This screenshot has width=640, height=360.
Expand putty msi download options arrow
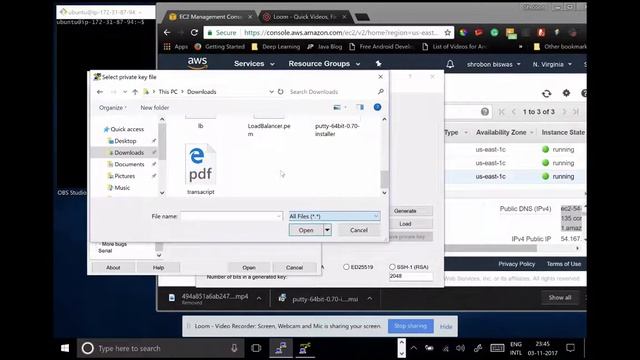[x=369, y=299]
